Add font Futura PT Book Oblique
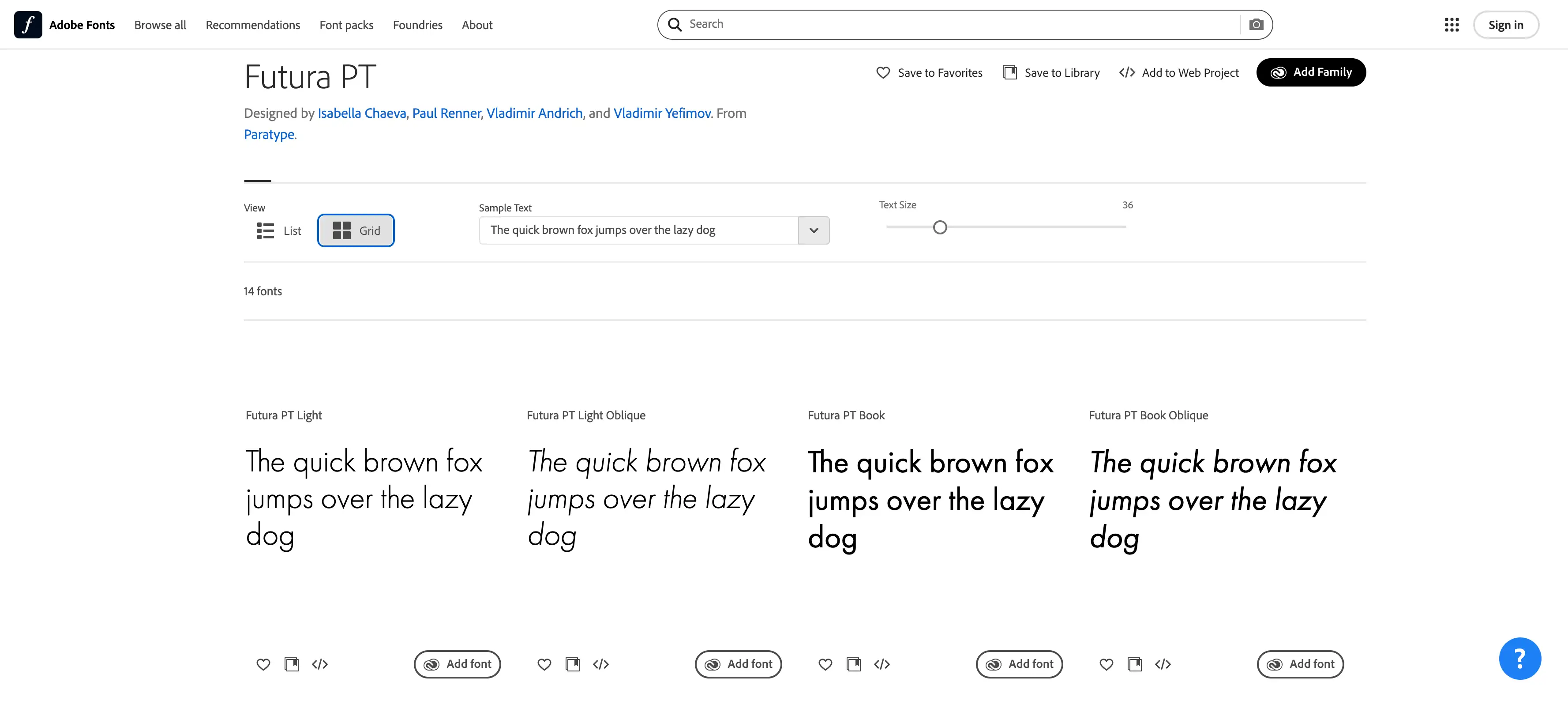The image size is (1568, 701). point(1300,664)
